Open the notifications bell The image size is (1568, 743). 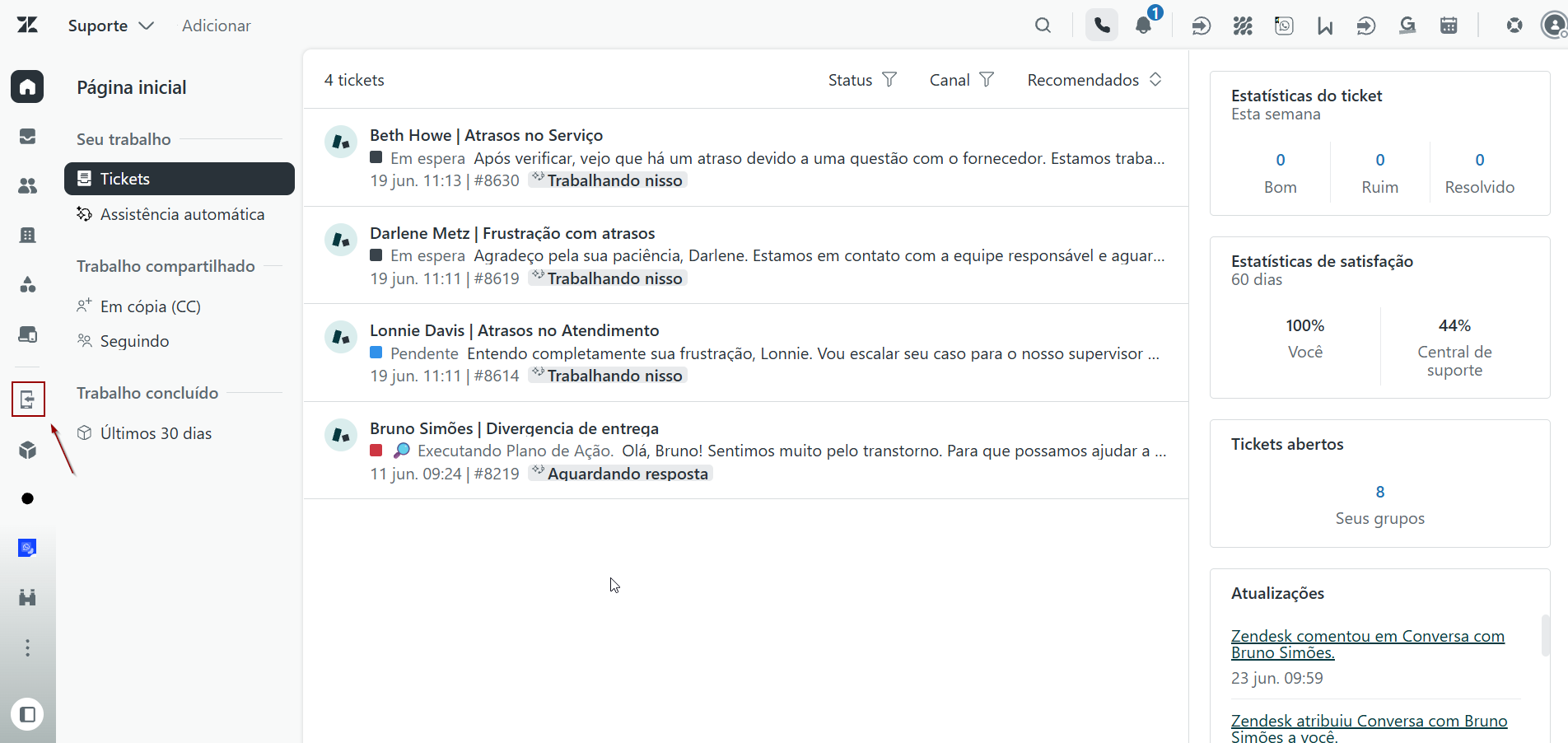coord(1144,26)
